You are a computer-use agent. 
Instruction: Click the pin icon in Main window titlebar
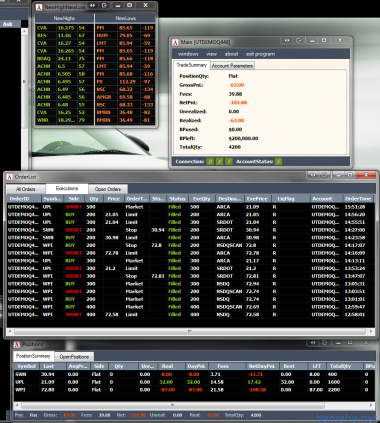coord(287,40)
